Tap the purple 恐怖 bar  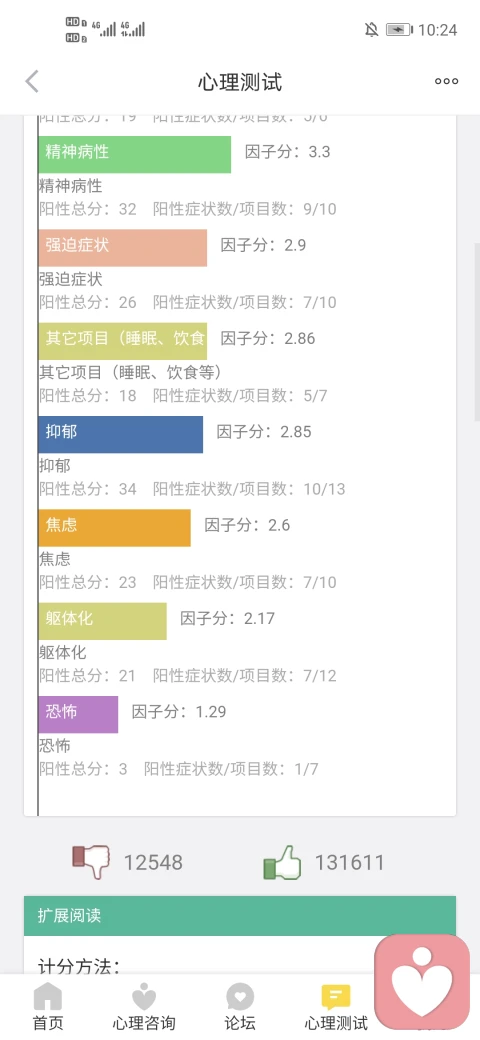coord(78,714)
